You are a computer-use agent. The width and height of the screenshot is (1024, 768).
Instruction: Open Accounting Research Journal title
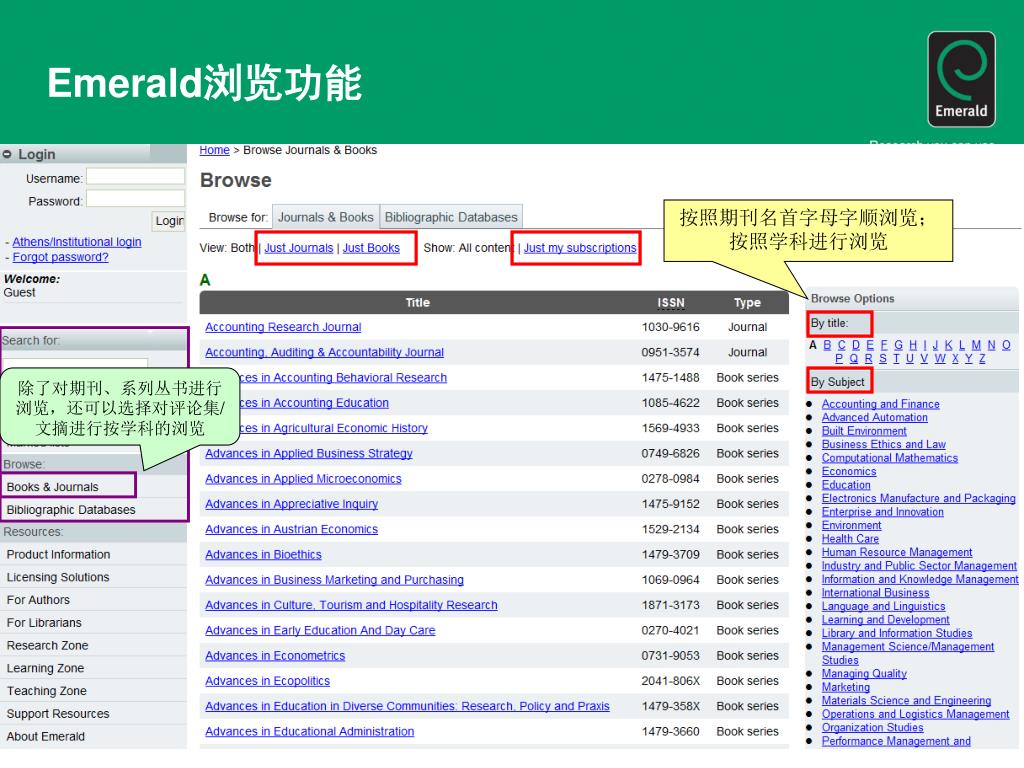(283, 327)
